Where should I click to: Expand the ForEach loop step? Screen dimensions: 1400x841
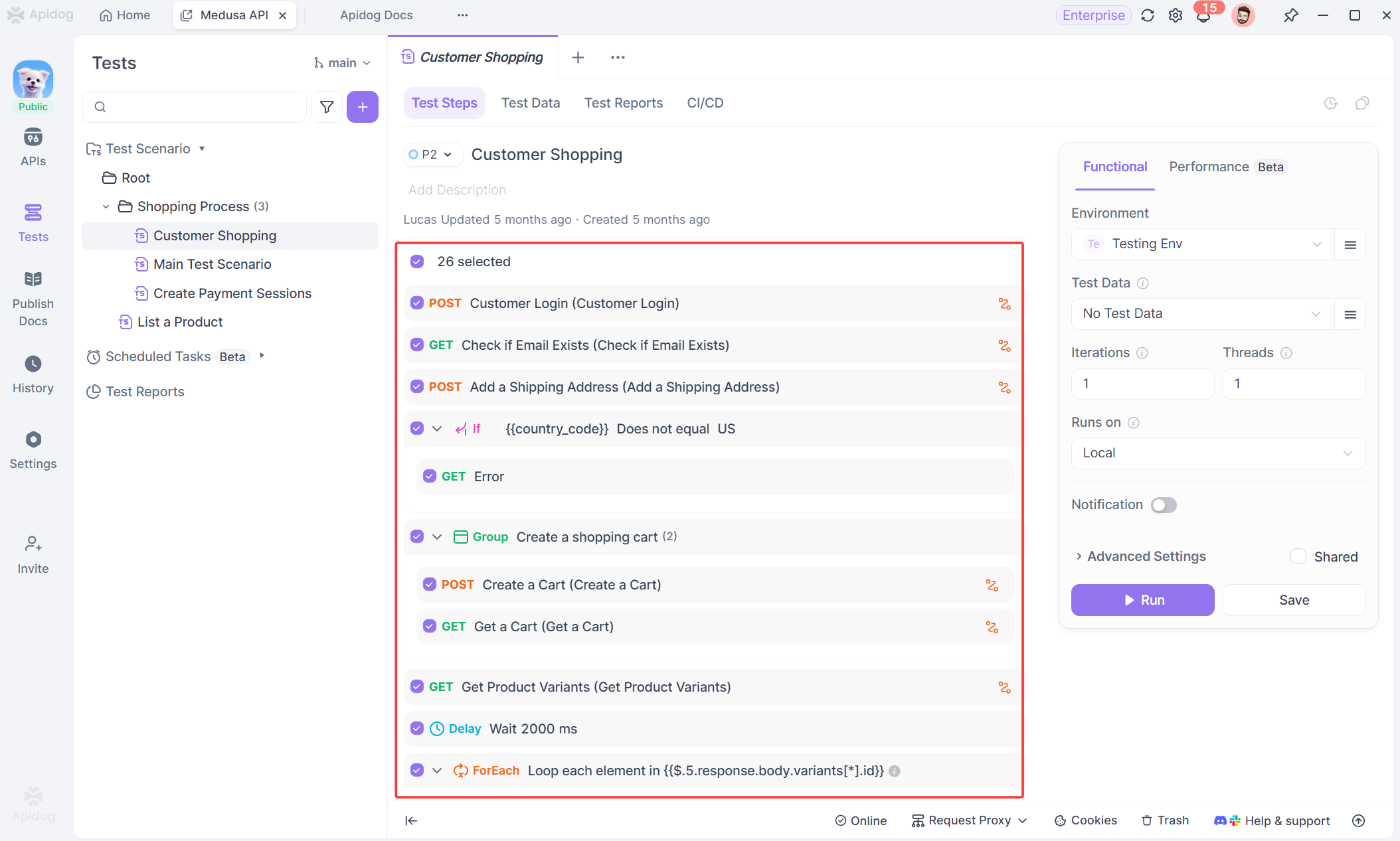[437, 771]
